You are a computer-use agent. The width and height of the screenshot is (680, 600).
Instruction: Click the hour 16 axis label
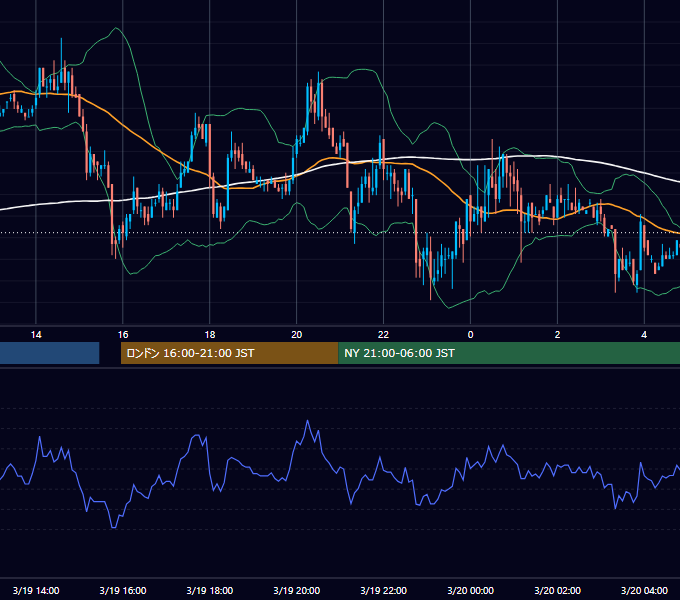123,335
